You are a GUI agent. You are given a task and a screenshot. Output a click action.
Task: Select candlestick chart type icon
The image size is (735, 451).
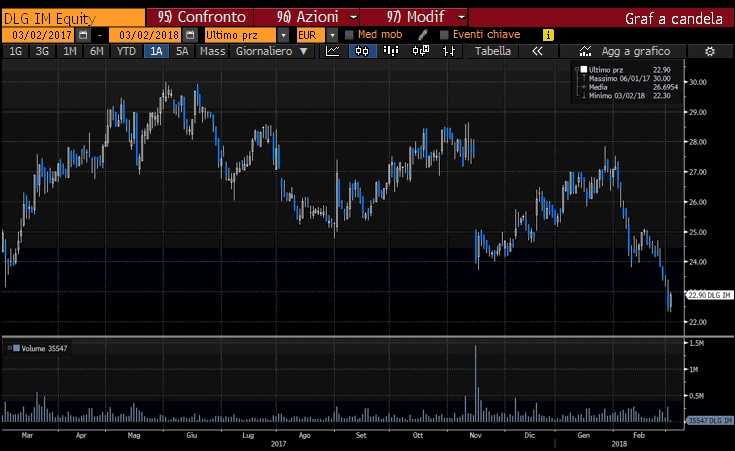click(x=362, y=51)
